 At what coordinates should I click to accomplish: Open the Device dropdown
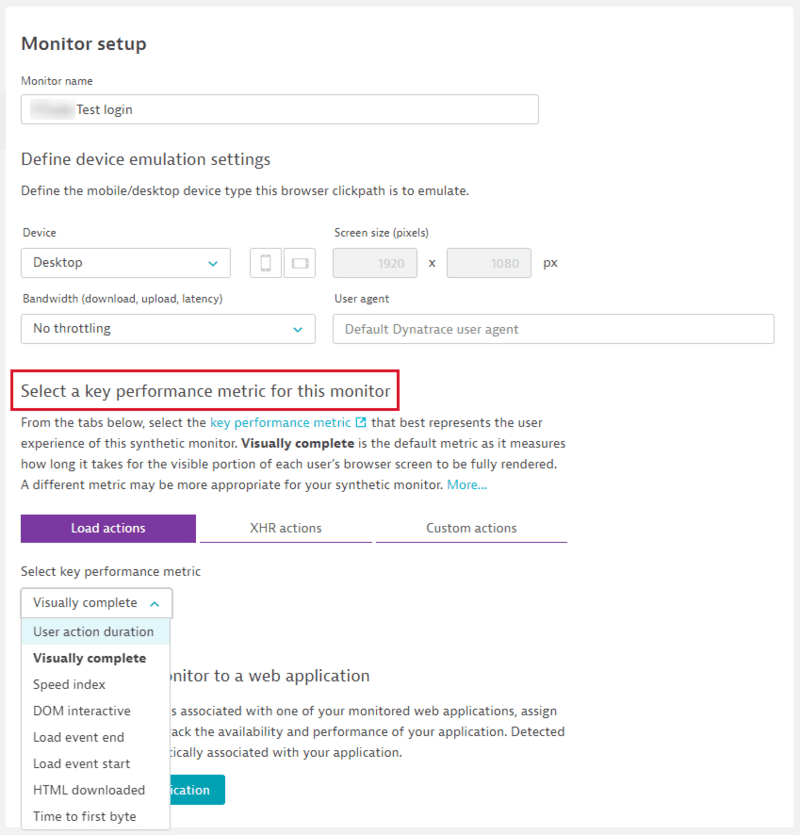pos(125,262)
